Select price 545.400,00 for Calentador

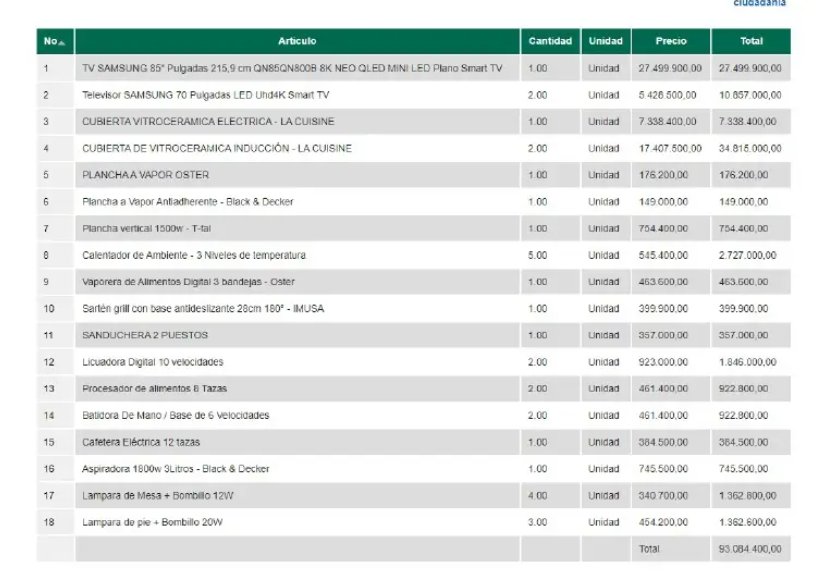point(663,255)
